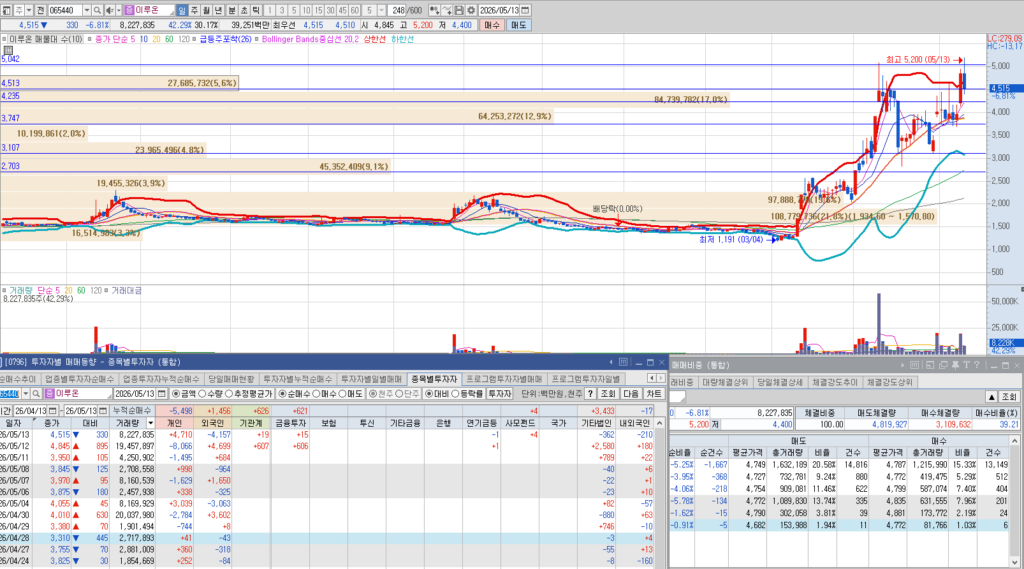Switch to the 투자자별일별매매 tab
This screenshot has width=1024, height=569.
(372, 379)
